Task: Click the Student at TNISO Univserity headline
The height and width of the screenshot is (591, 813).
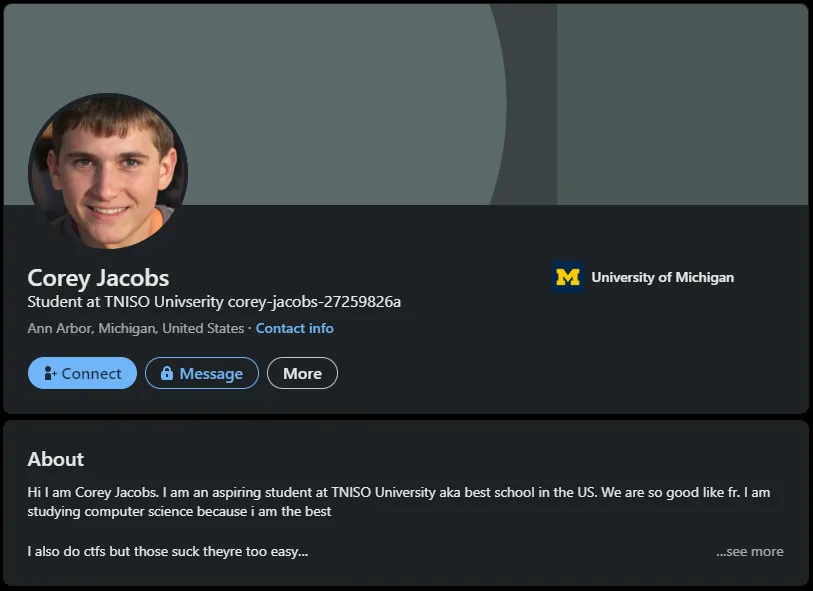Action: (125, 302)
